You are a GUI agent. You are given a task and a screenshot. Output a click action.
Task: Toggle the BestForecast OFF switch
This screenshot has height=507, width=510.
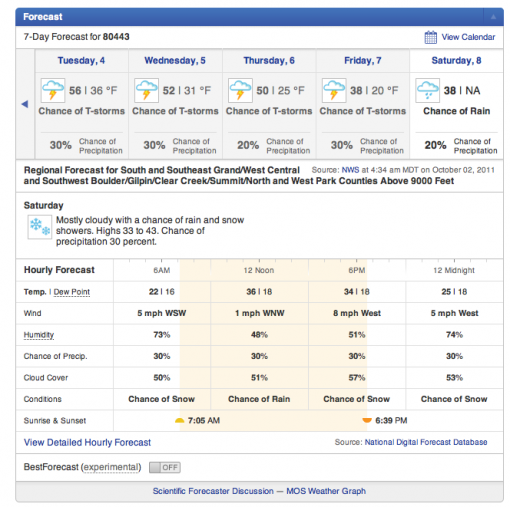click(x=165, y=467)
